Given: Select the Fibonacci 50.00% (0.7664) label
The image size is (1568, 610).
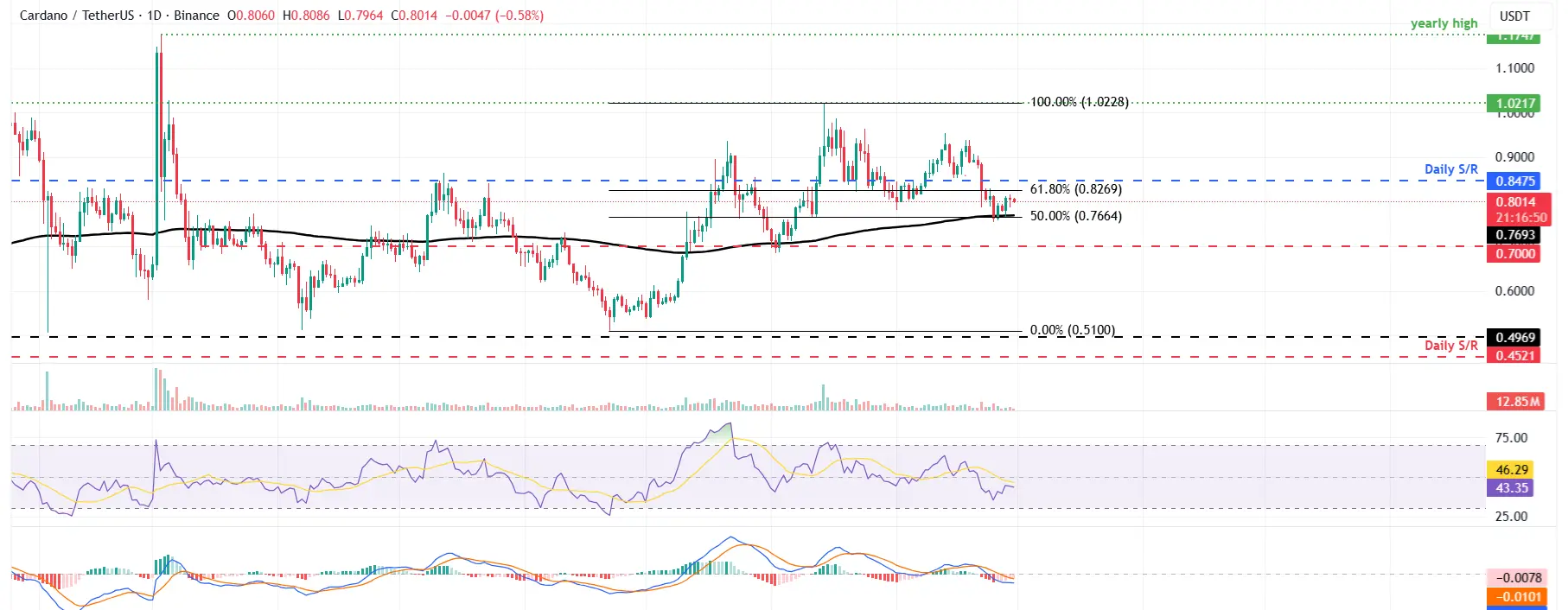Looking at the screenshot, I should coord(1075,216).
